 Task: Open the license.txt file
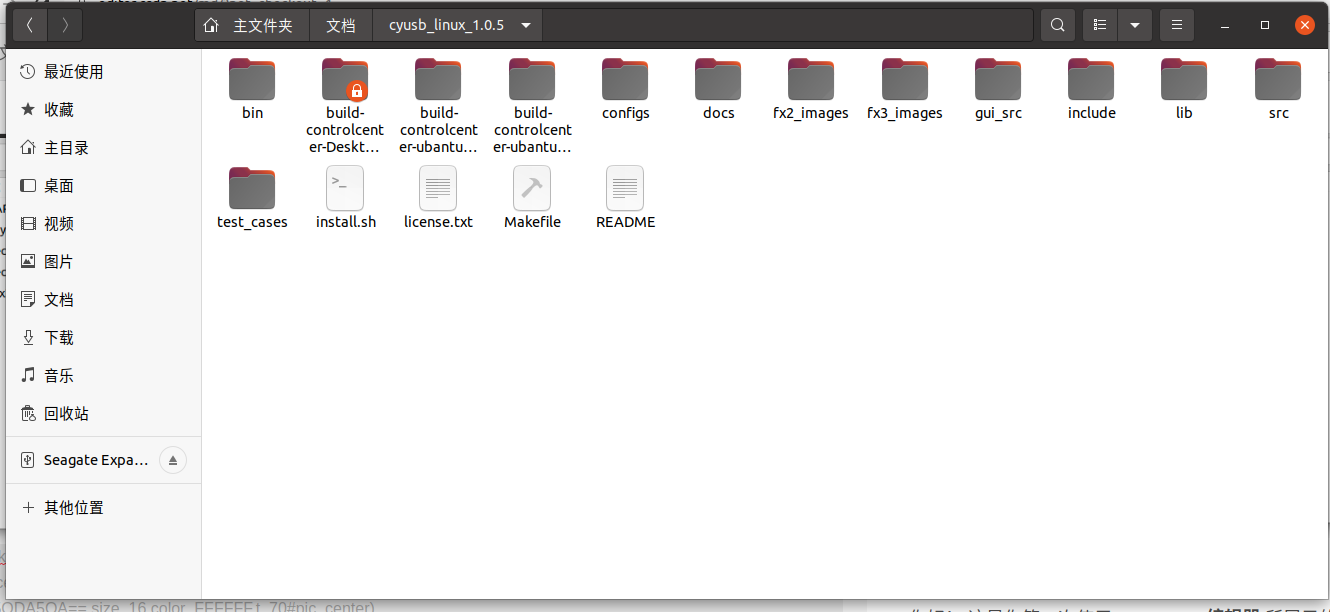438,188
